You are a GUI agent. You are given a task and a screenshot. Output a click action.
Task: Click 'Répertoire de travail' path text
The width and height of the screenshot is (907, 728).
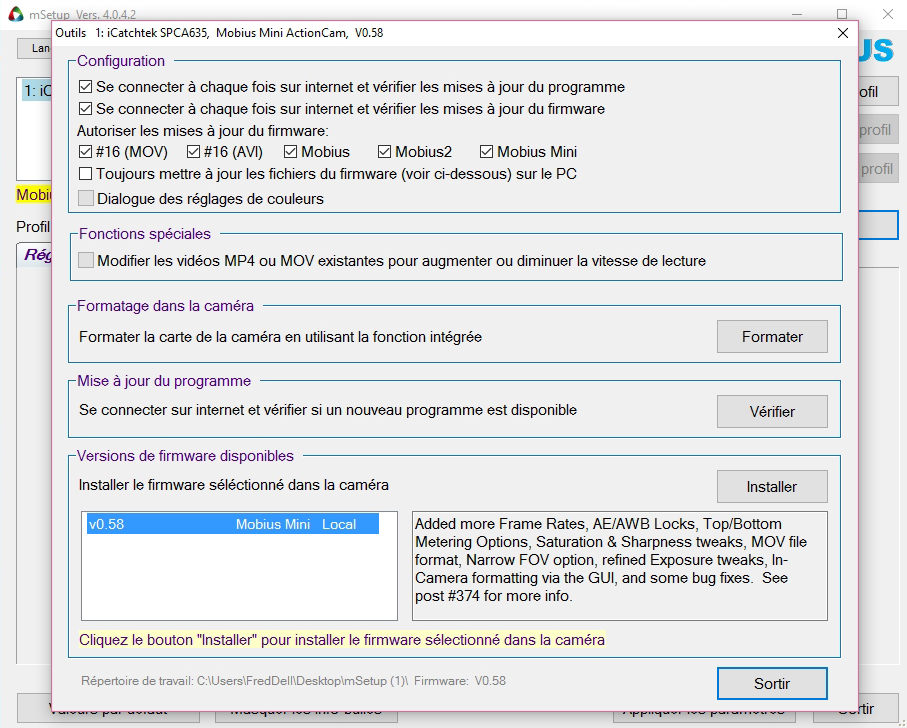pos(293,681)
